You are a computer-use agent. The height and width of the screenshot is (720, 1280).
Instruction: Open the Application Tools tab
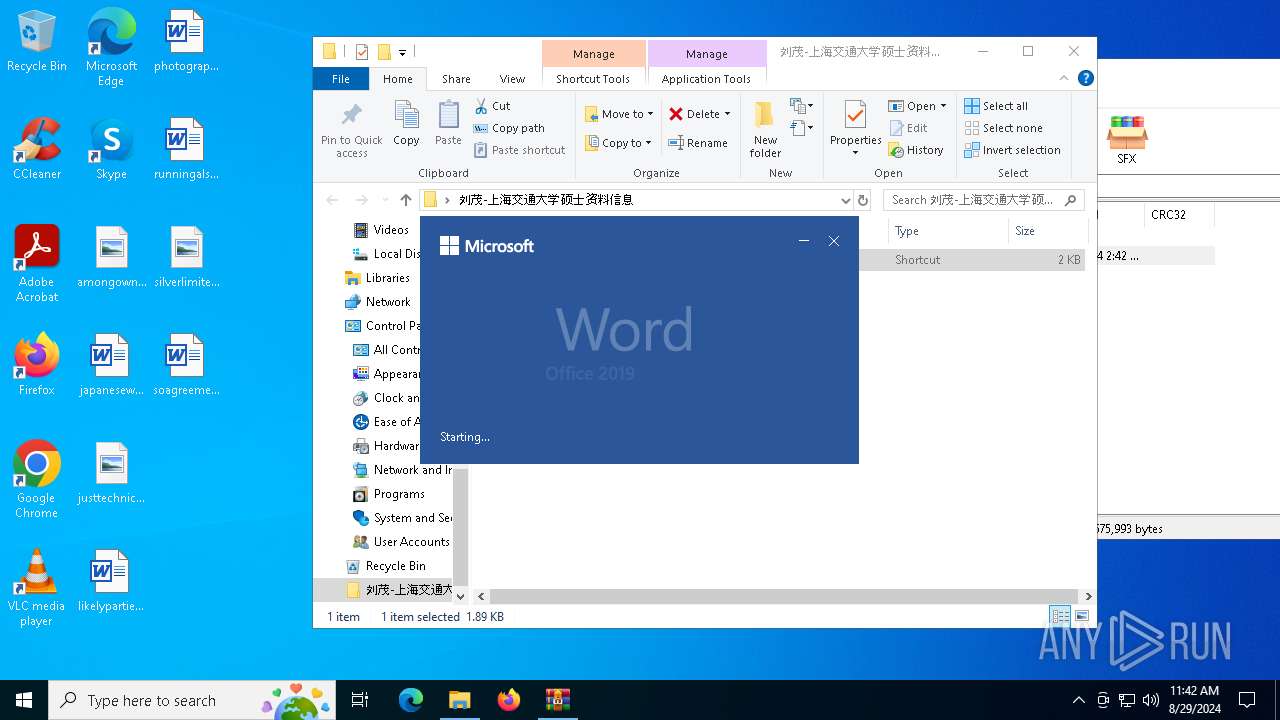(706, 79)
